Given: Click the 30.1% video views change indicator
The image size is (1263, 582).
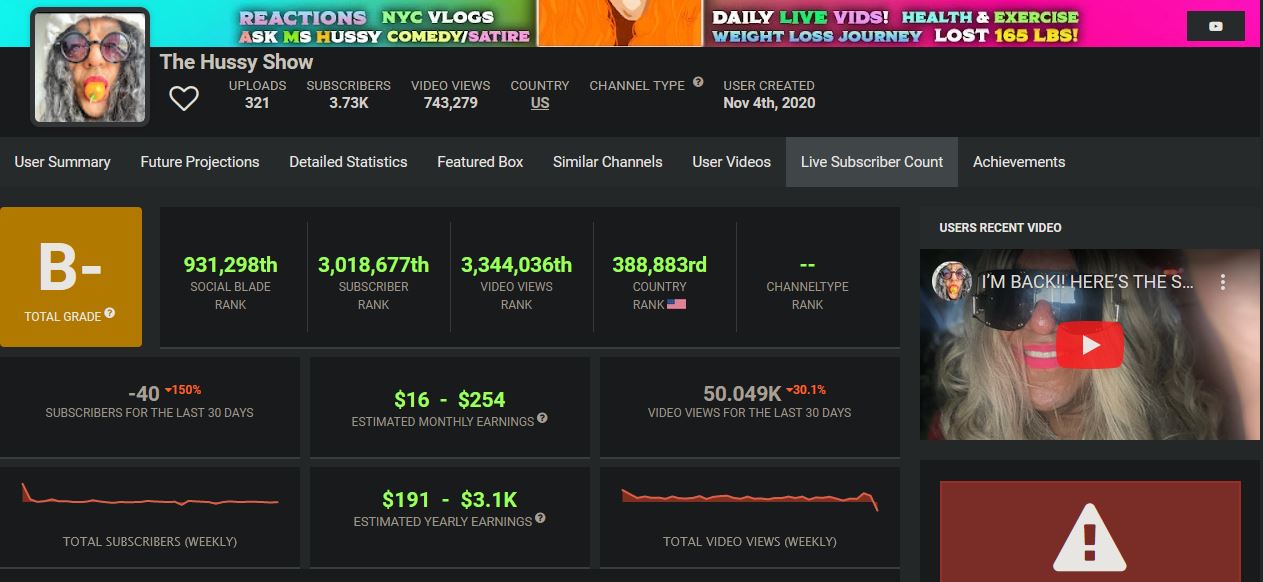Looking at the screenshot, I should click(x=806, y=390).
